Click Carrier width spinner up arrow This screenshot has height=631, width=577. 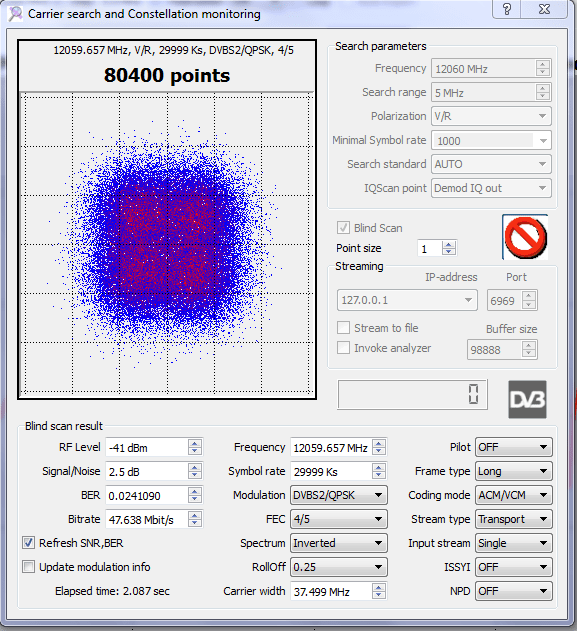(x=379, y=588)
